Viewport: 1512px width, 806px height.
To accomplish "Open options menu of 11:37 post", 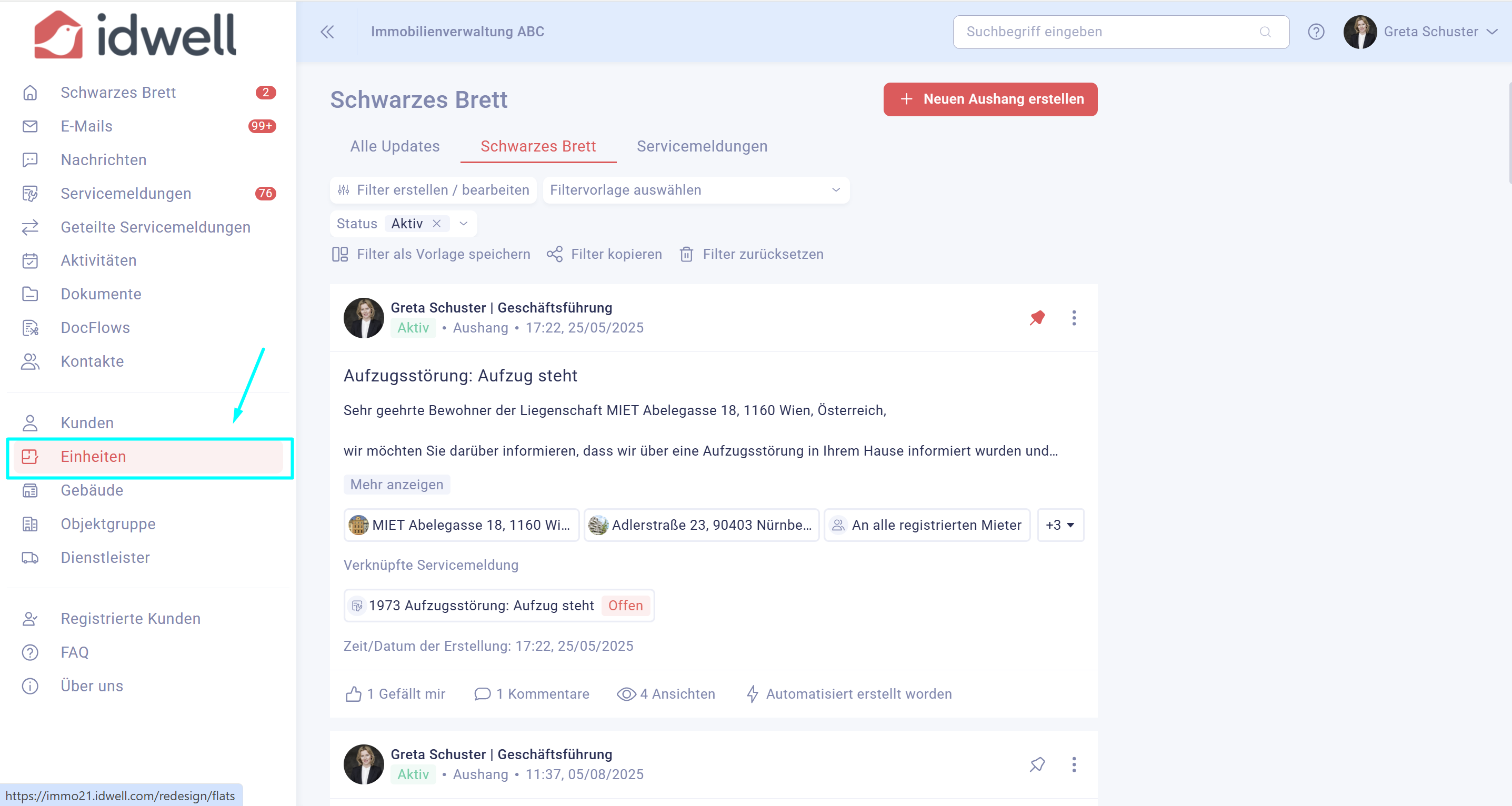I will pos(1074,764).
